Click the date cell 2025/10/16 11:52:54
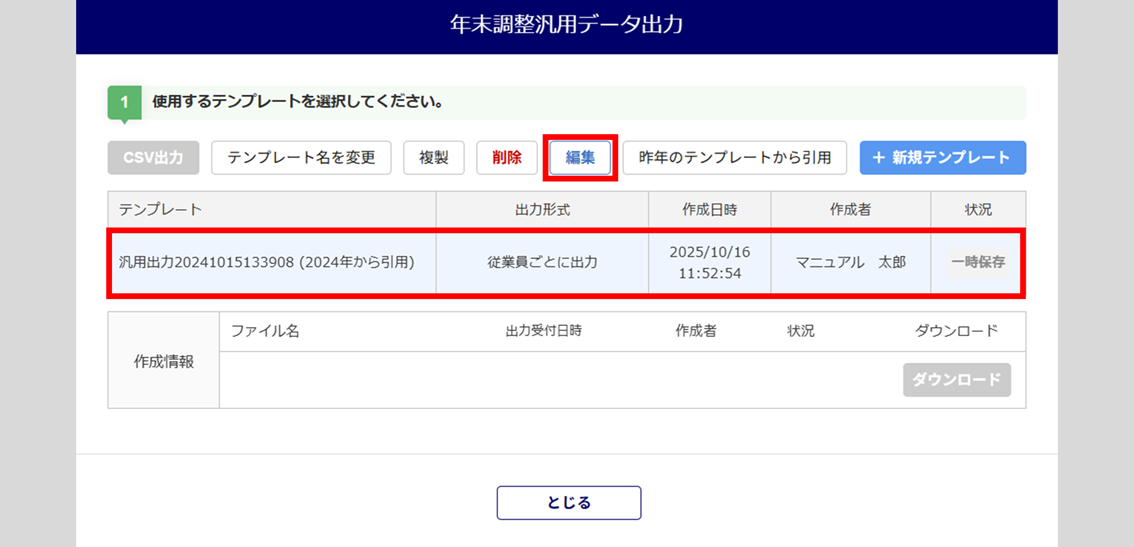The image size is (1134, 547). coord(709,263)
